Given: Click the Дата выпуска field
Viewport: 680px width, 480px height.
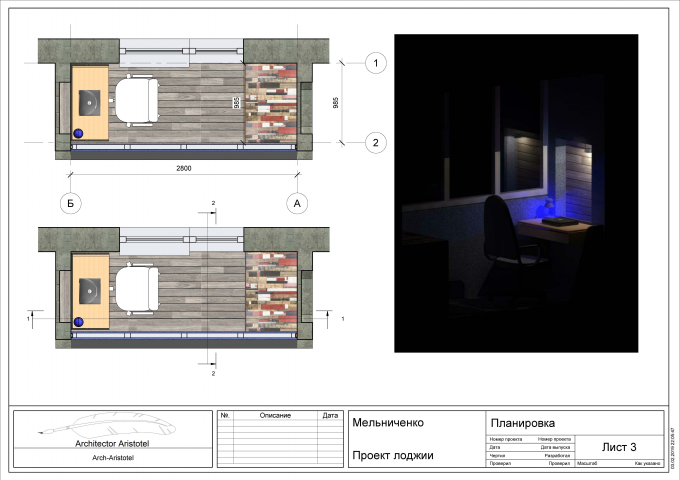Looking at the screenshot, I should pyautogui.click(x=555, y=447).
